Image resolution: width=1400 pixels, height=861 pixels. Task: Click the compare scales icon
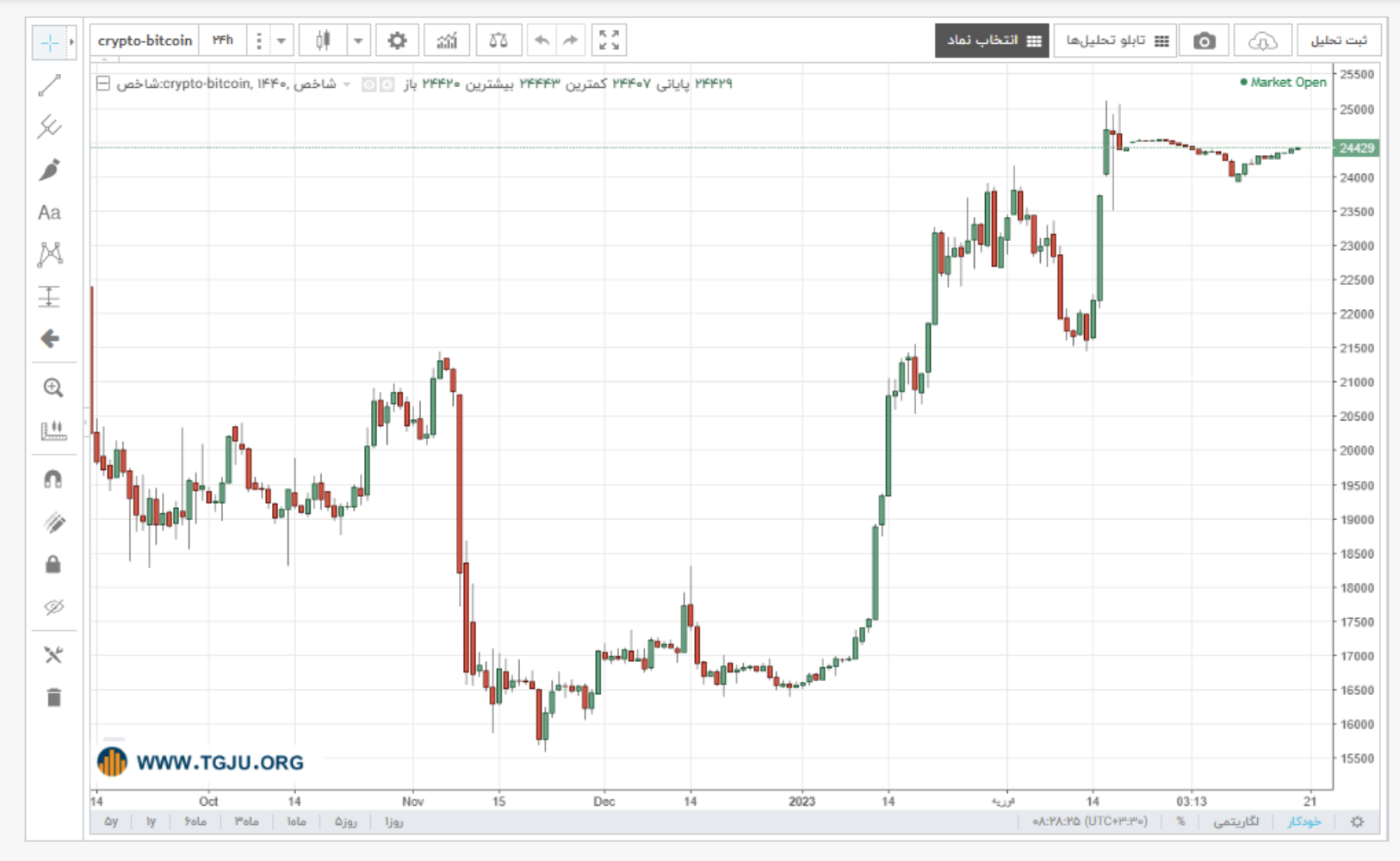(x=498, y=40)
